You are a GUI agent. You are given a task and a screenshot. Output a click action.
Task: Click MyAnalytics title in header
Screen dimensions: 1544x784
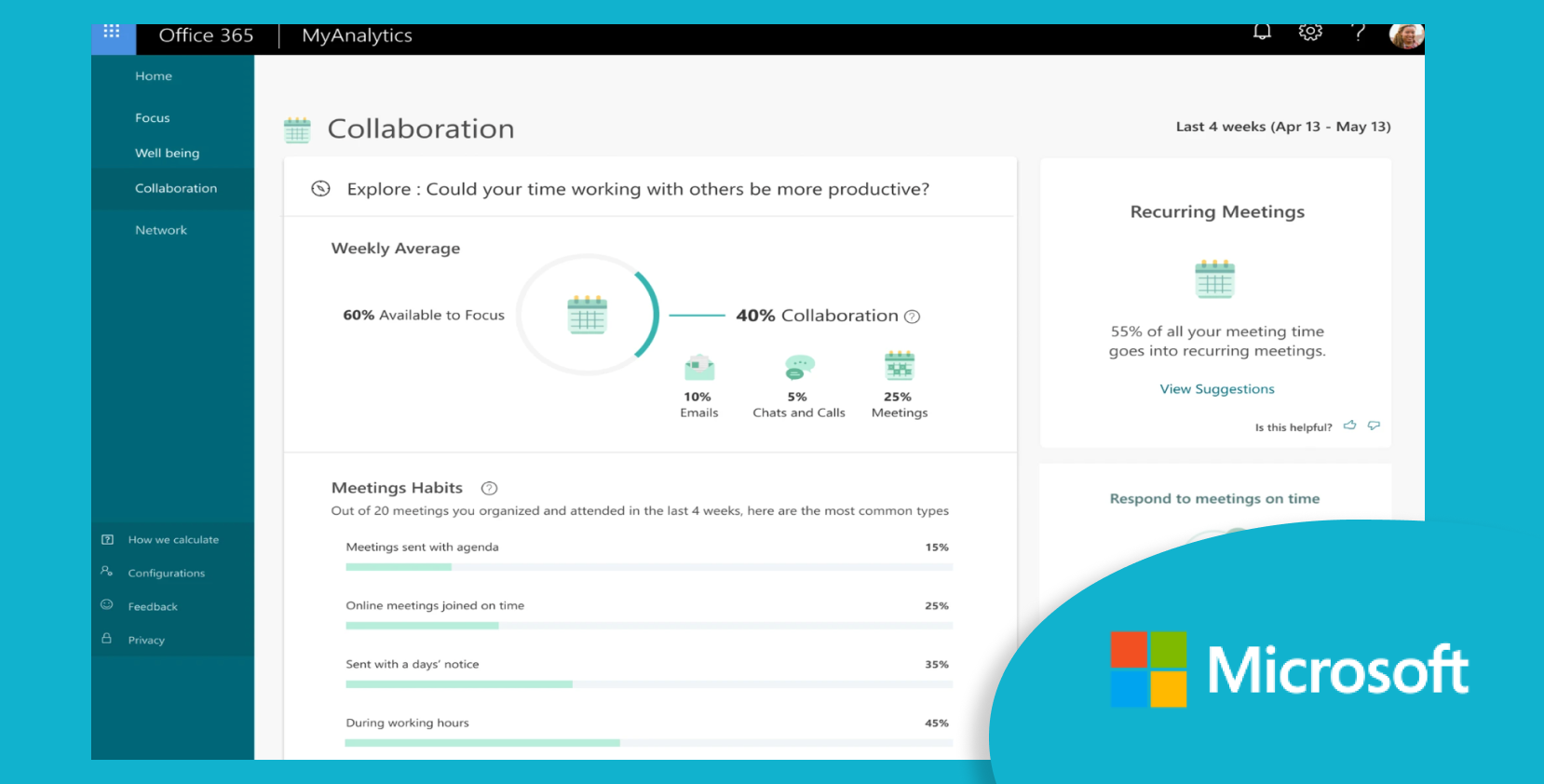(357, 35)
